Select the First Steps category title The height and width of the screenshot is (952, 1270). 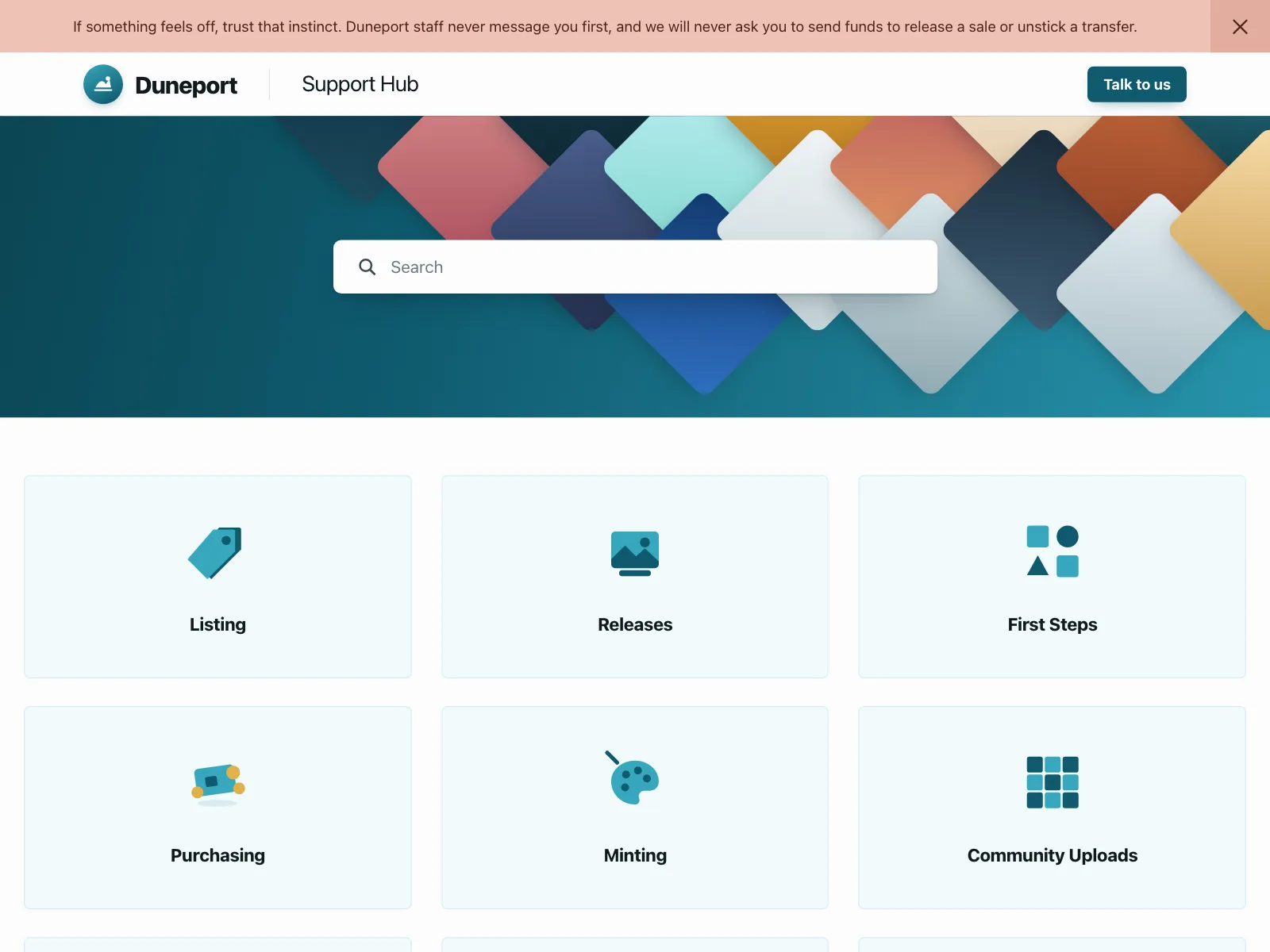tap(1053, 624)
